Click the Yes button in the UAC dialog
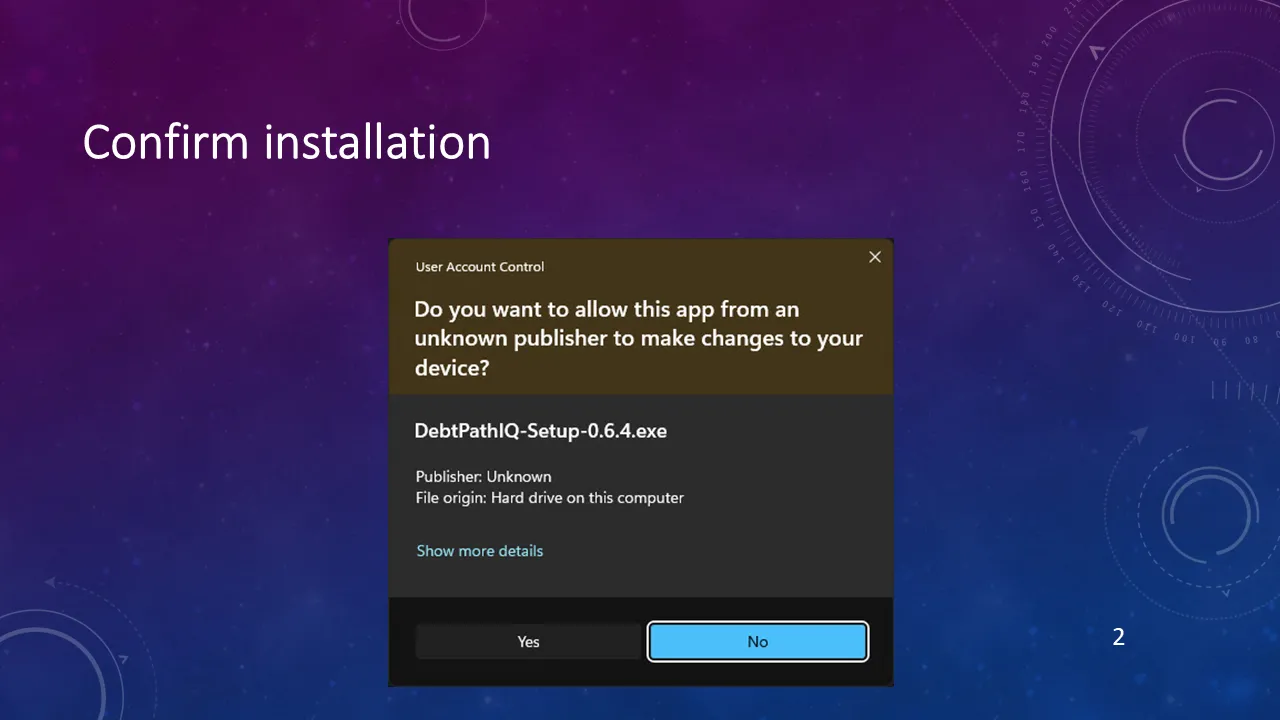Screen dimensions: 1280x720 (528, 641)
